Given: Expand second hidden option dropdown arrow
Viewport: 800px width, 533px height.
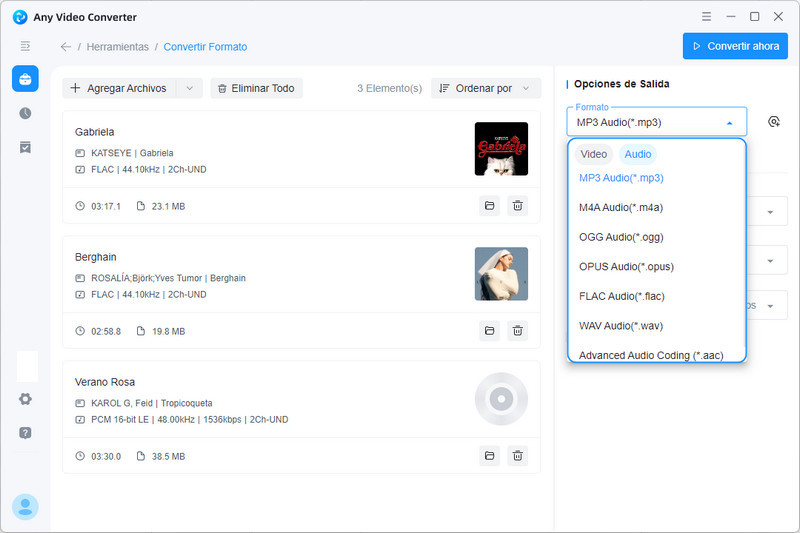Looking at the screenshot, I should pyautogui.click(x=770, y=261).
